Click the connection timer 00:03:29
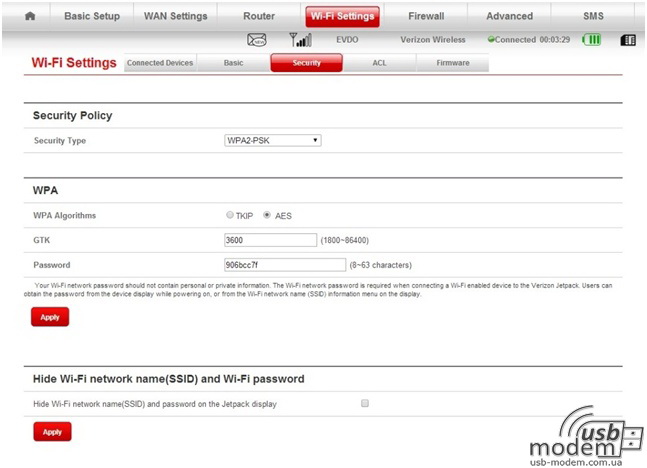 click(x=555, y=40)
